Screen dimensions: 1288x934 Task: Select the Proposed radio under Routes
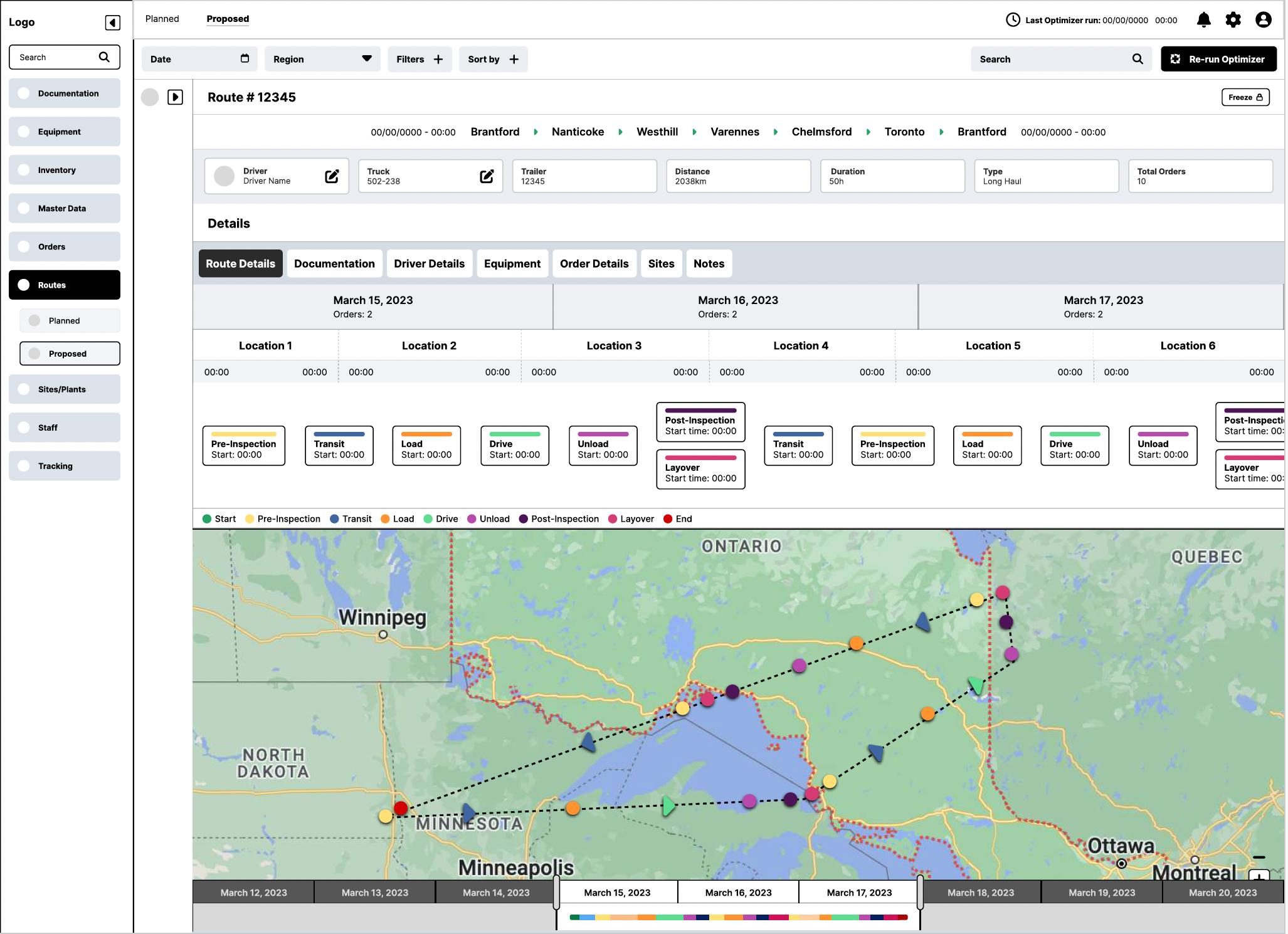point(34,354)
